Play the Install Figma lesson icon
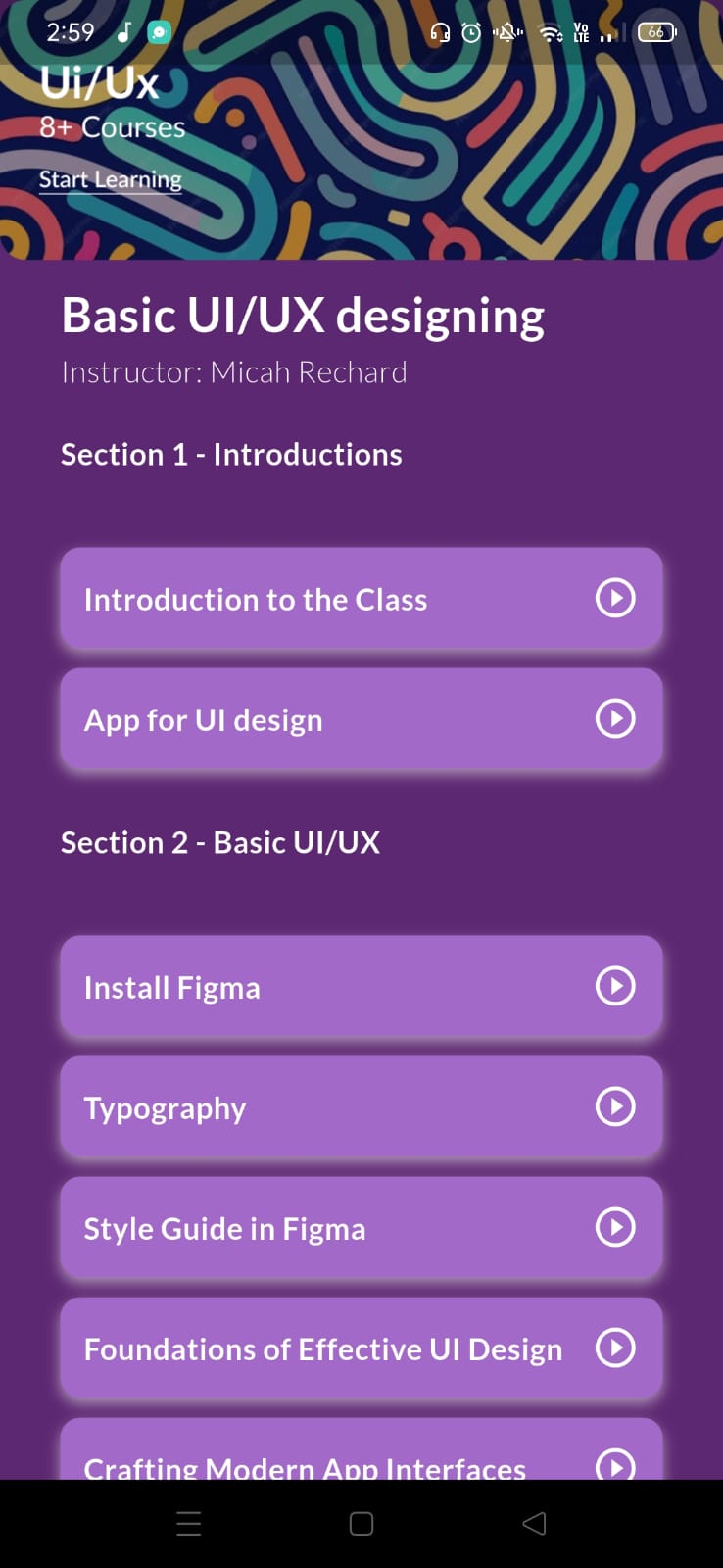This screenshot has width=723, height=1568. [615, 985]
